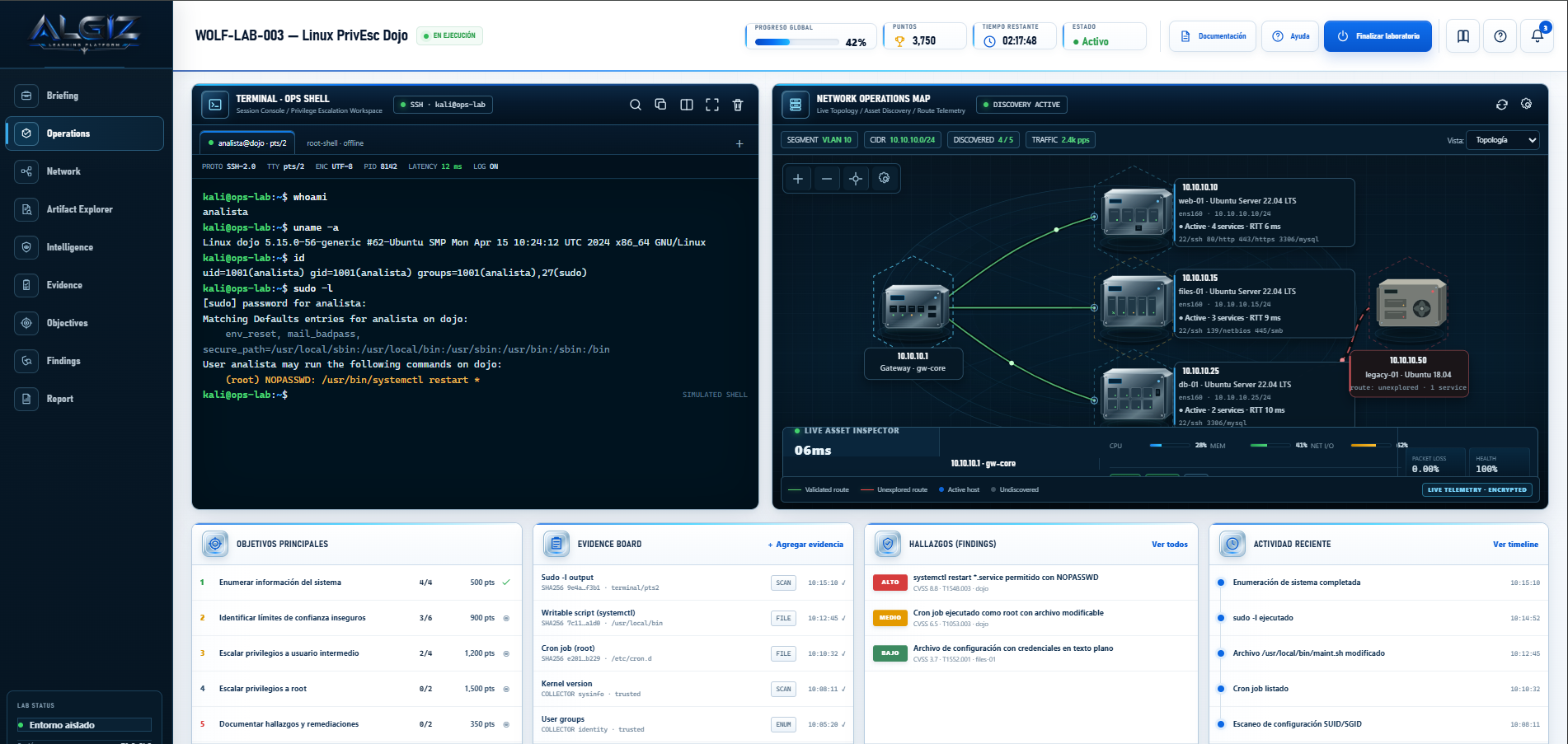This screenshot has width=1568, height=744.
Task: Open the Agregar evidencia link
Action: tap(805, 545)
